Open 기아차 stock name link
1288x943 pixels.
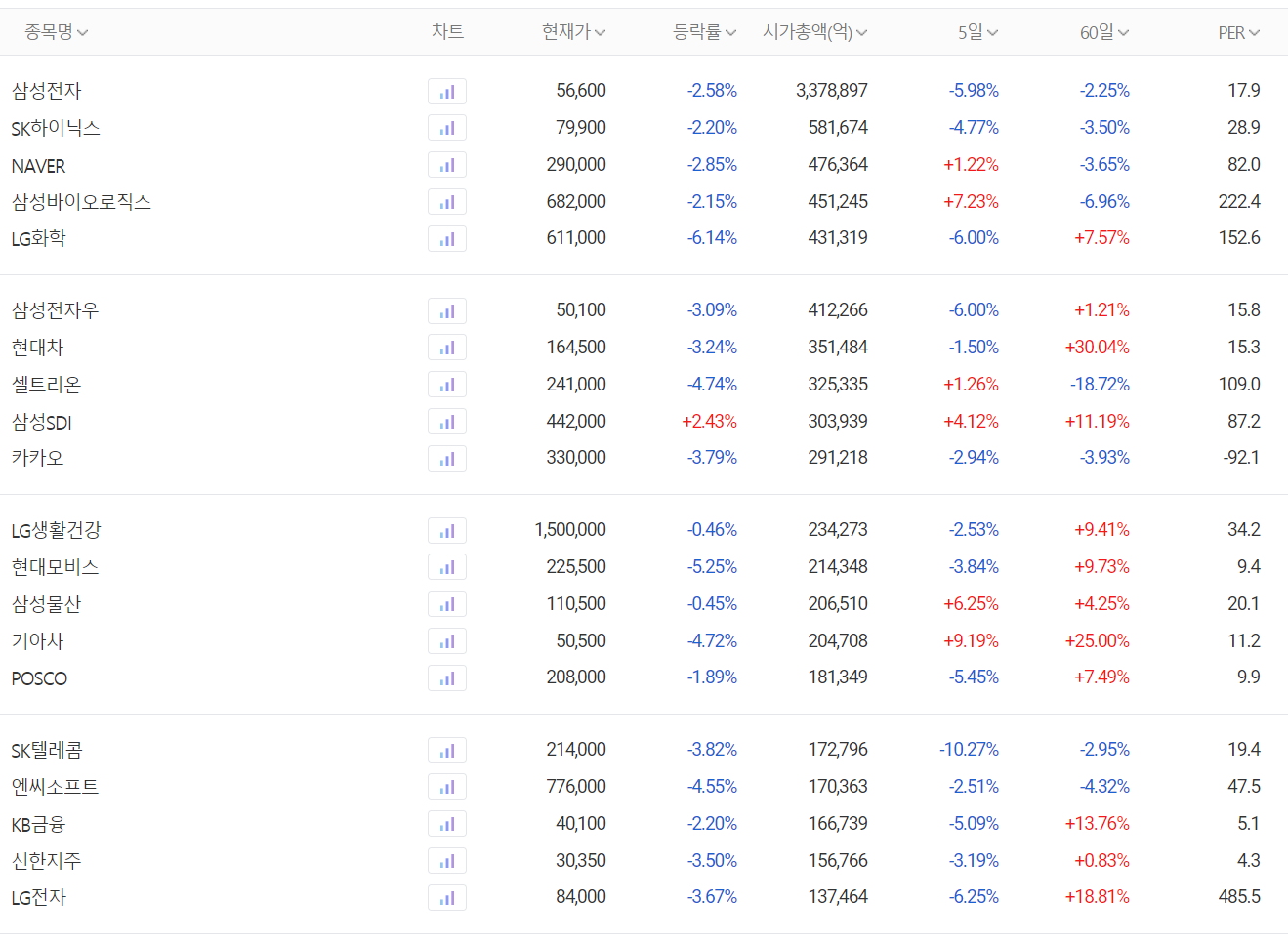(x=38, y=641)
